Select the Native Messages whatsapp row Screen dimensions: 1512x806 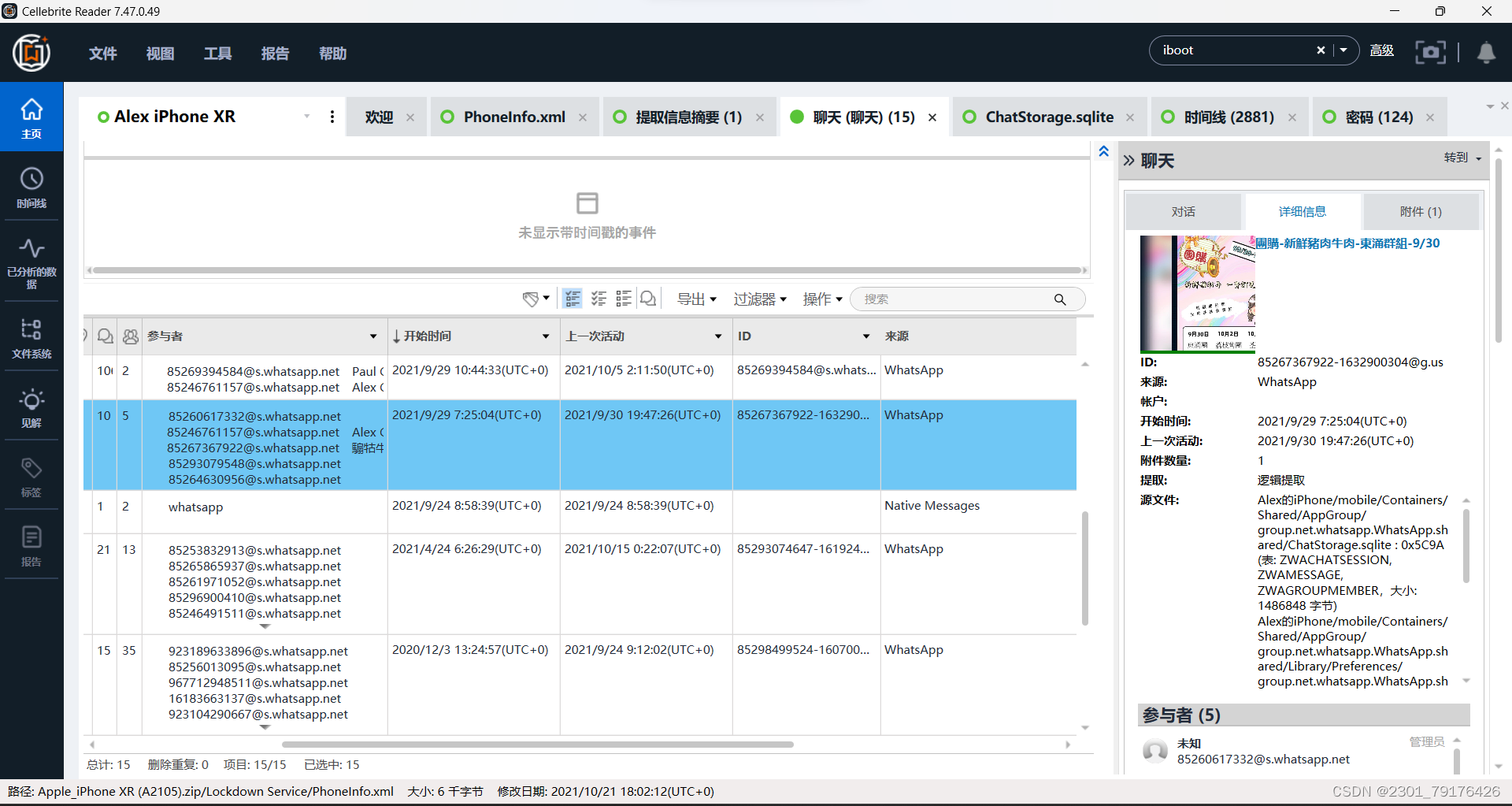(580, 512)
